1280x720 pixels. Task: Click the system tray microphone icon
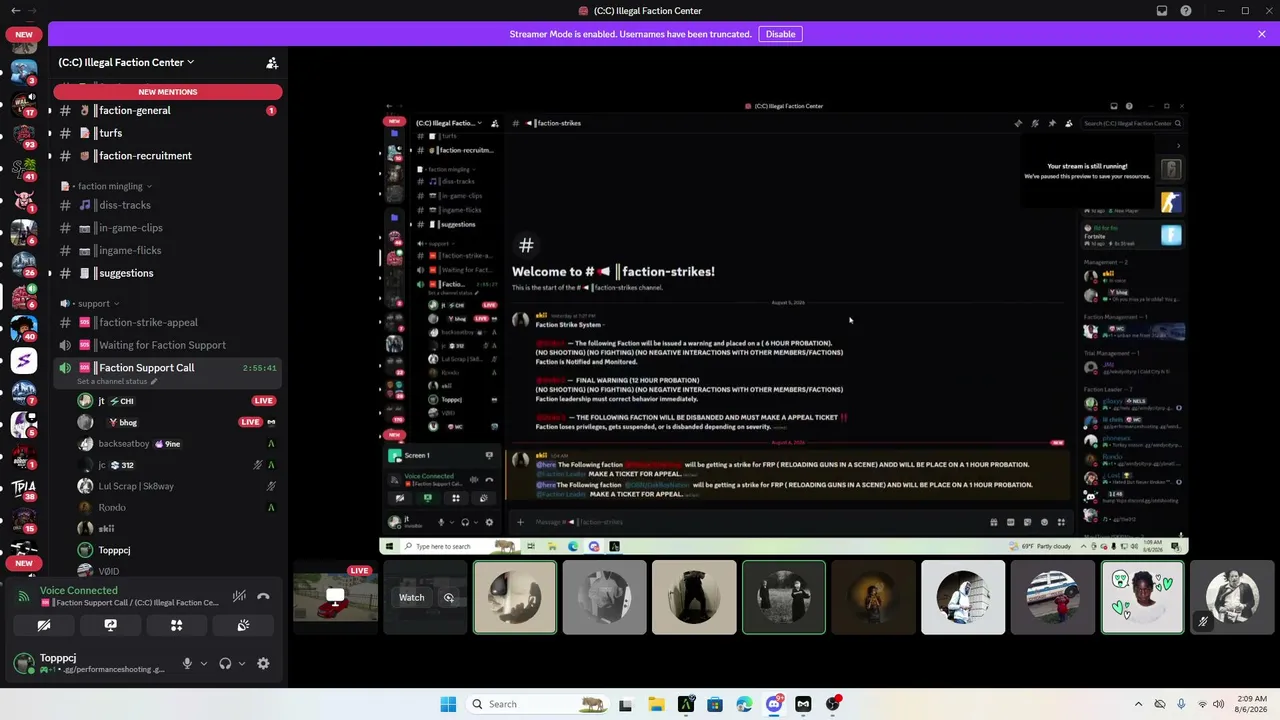click(1181, 704)
